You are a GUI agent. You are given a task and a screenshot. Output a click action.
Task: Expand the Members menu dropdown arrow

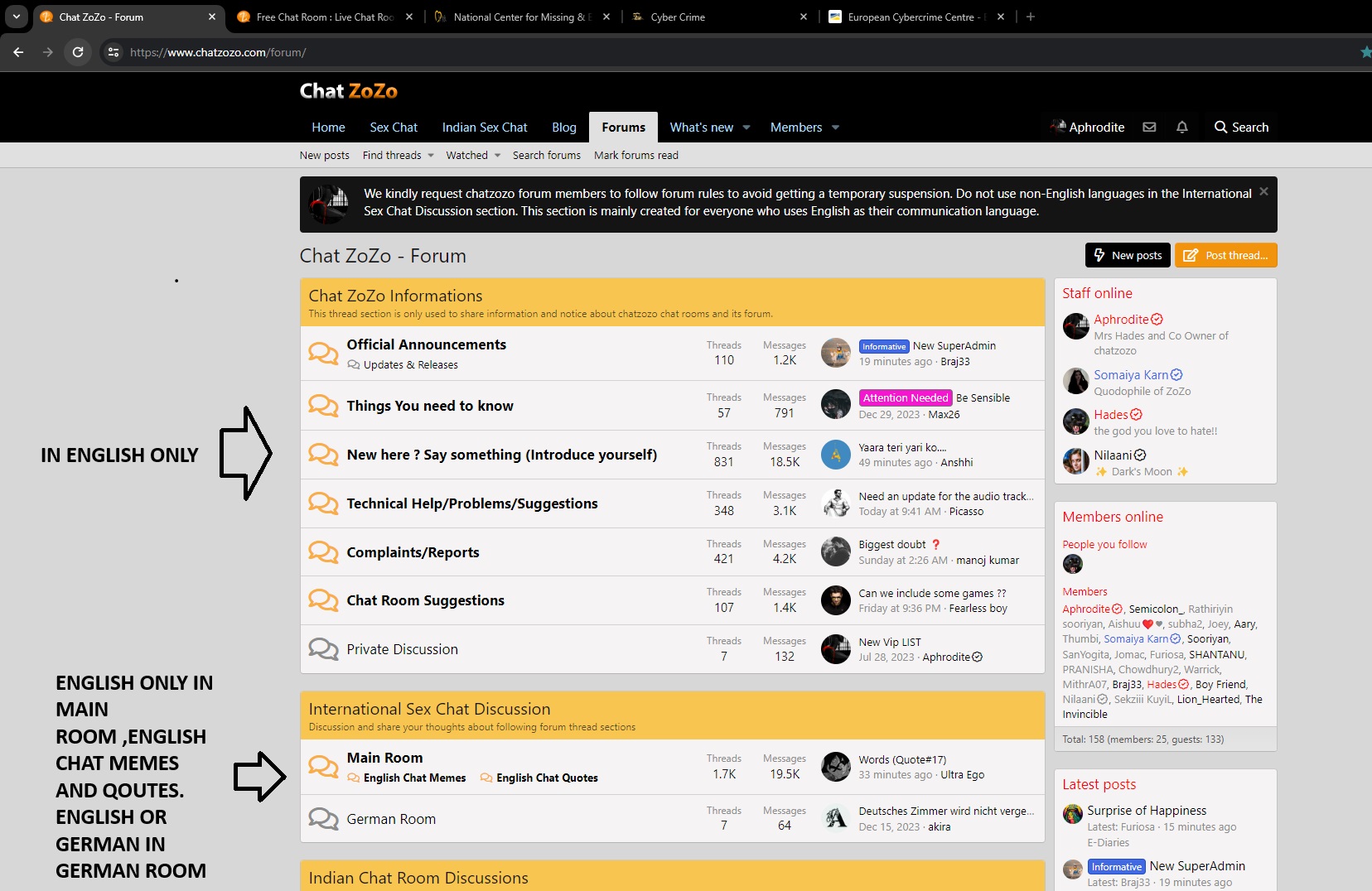click(x=835, y=128)
